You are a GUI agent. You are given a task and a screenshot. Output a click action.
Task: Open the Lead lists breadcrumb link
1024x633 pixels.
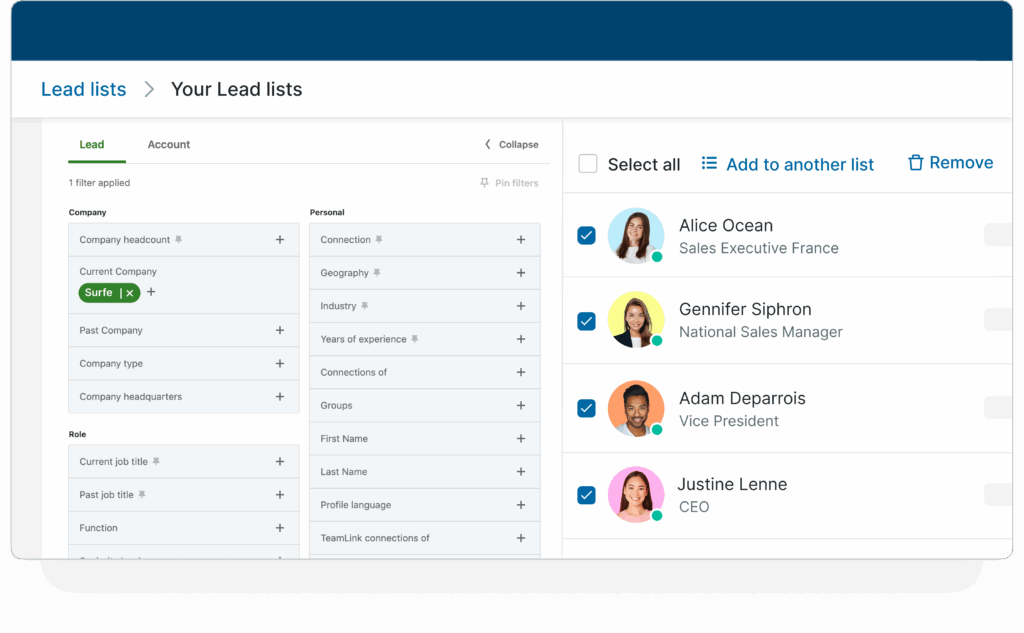point(84,89)
